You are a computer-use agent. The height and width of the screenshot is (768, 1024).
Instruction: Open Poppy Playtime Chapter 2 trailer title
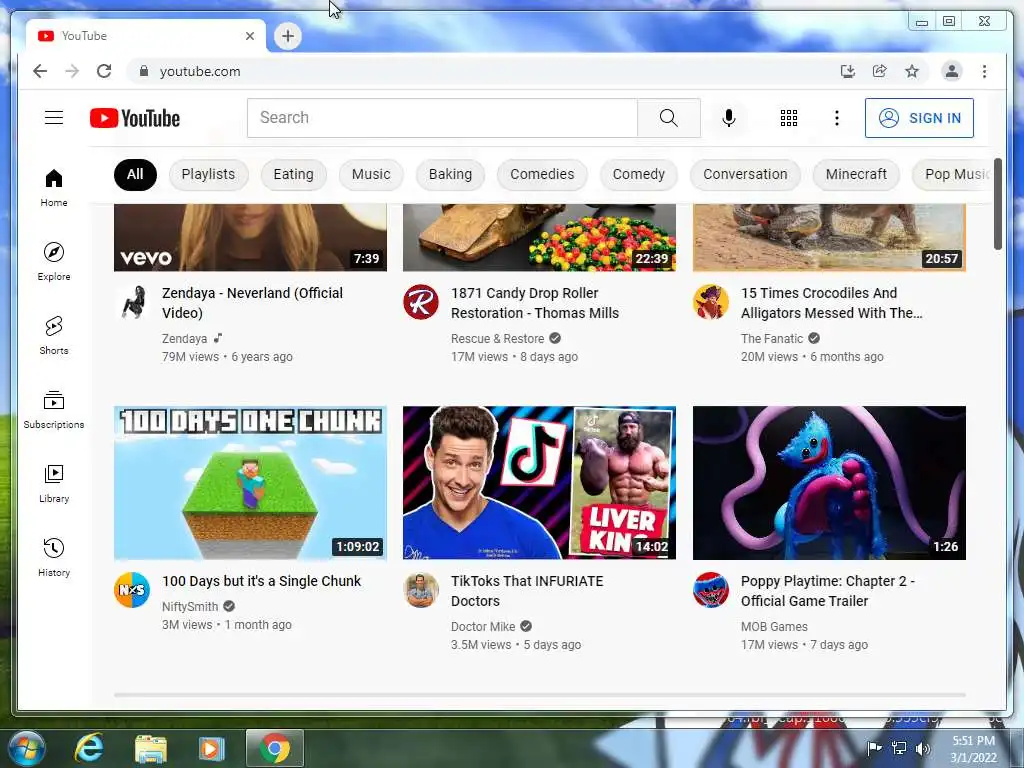click(827, 591)
